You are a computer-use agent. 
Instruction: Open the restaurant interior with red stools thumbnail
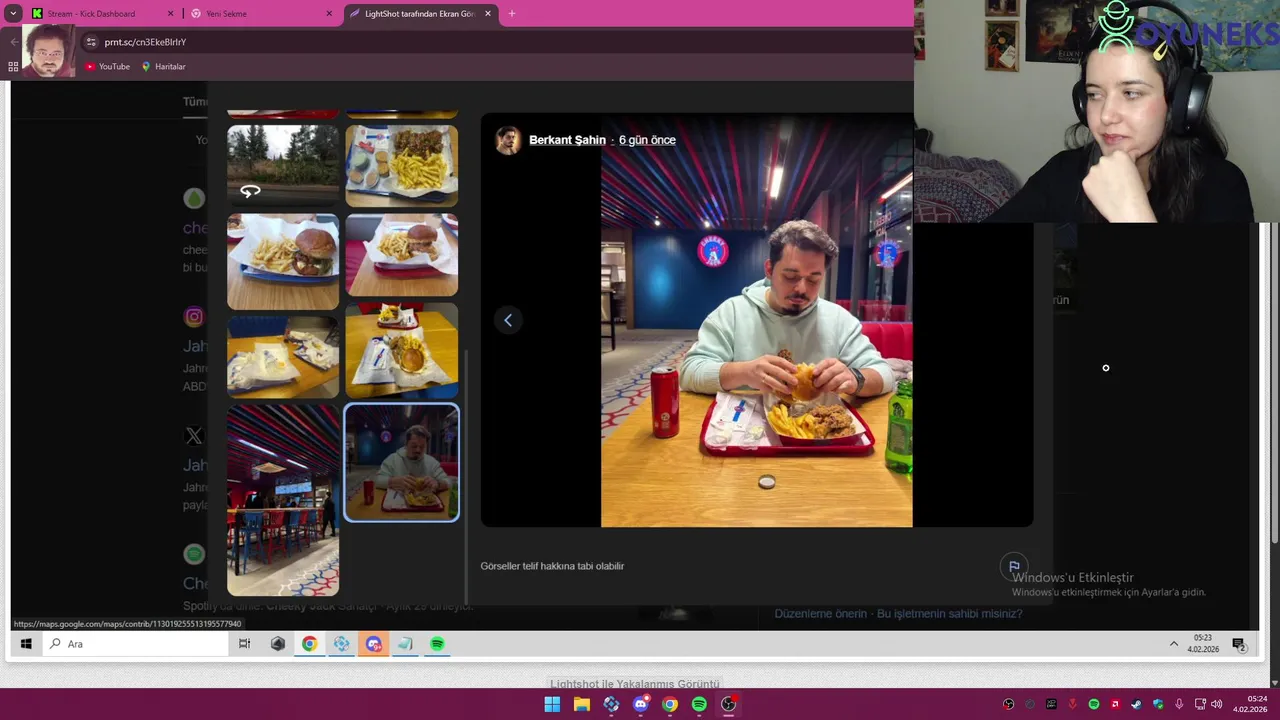tap(283, 500)
